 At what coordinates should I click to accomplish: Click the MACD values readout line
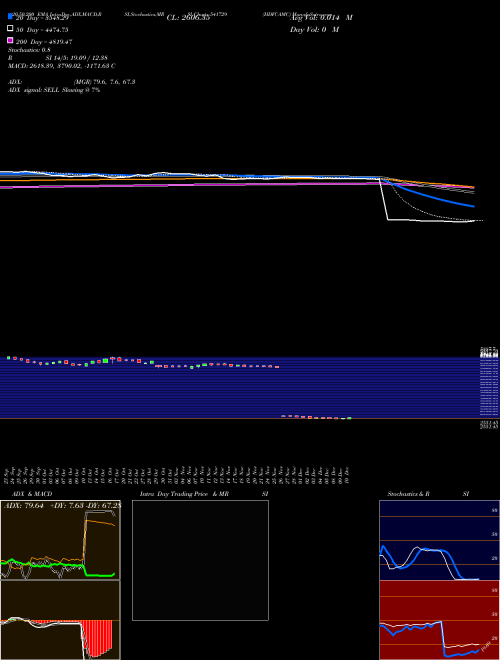click(x=62, y=66)
